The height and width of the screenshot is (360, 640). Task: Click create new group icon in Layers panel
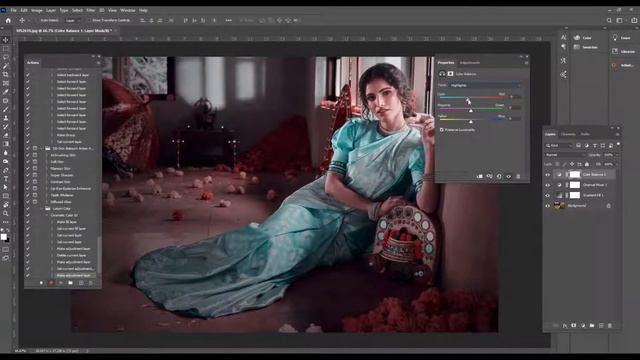pyautogui.click(x=592, y=325)
